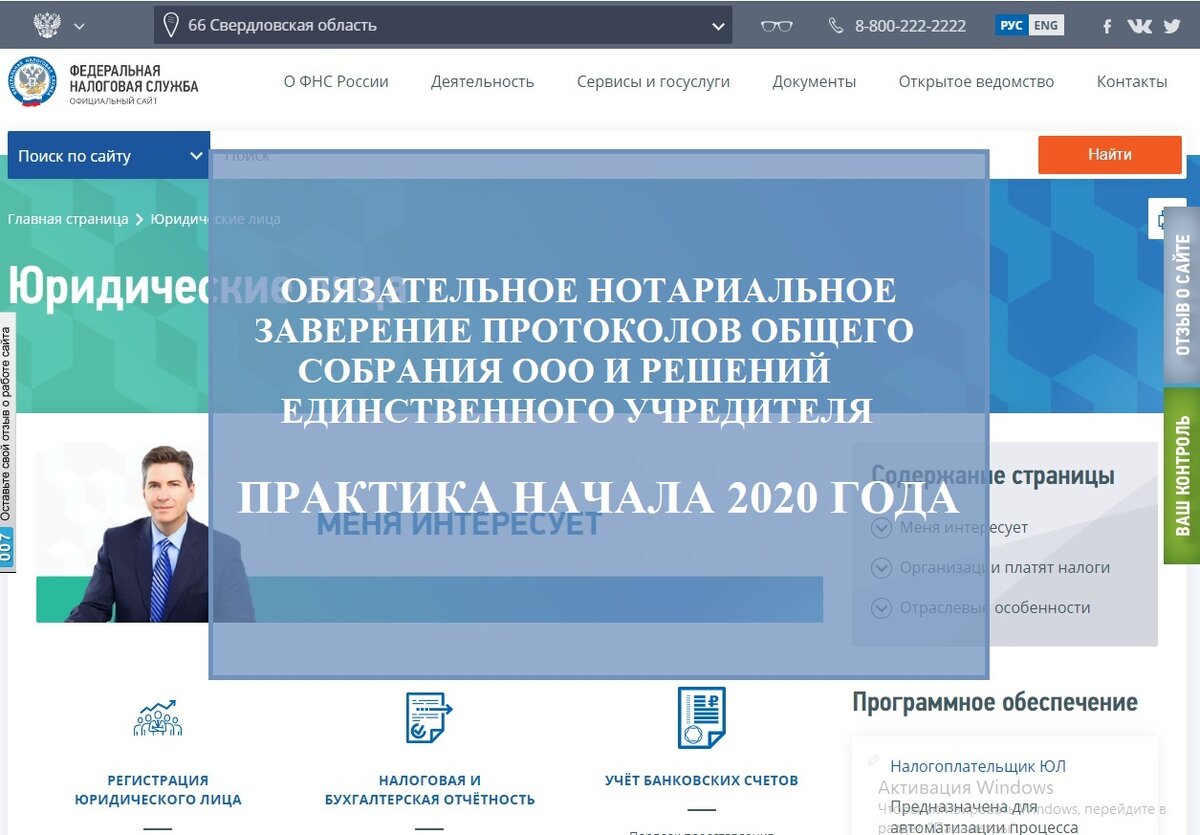
Task: Open the Деятельность menu
Action: click(x=483, y=82)
